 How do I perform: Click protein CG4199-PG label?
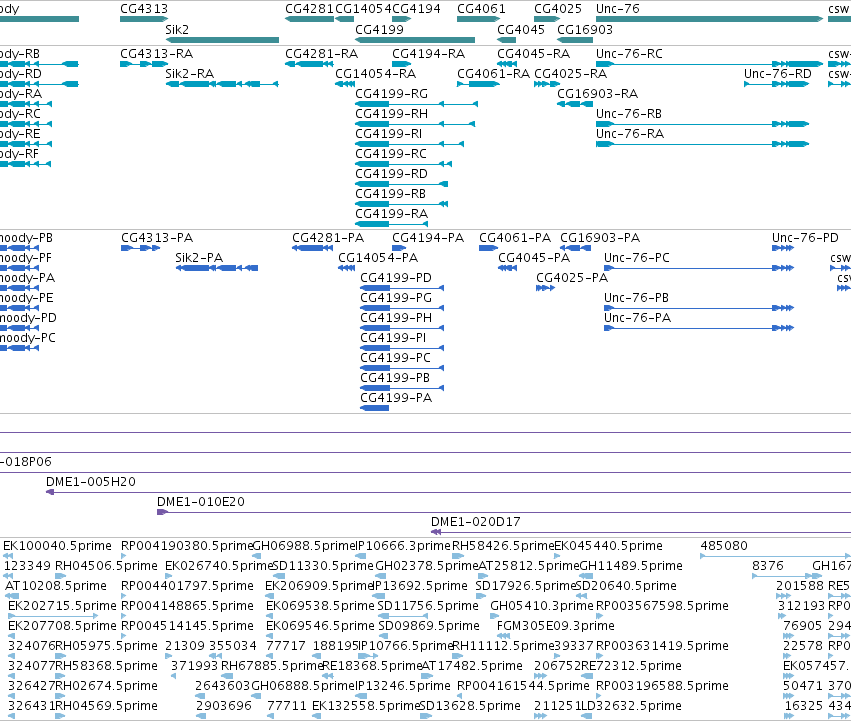coord(396,298)
